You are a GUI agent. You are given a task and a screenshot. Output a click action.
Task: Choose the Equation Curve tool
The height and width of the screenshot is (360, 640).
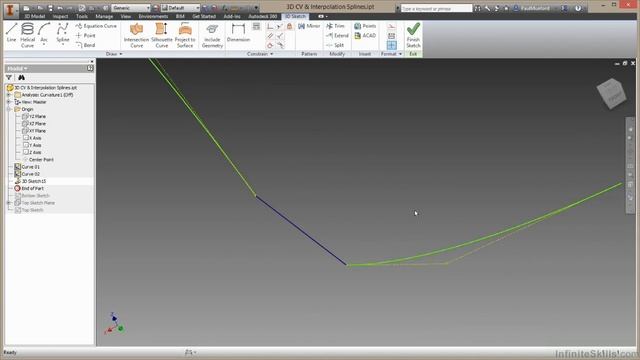click(96, 26)
